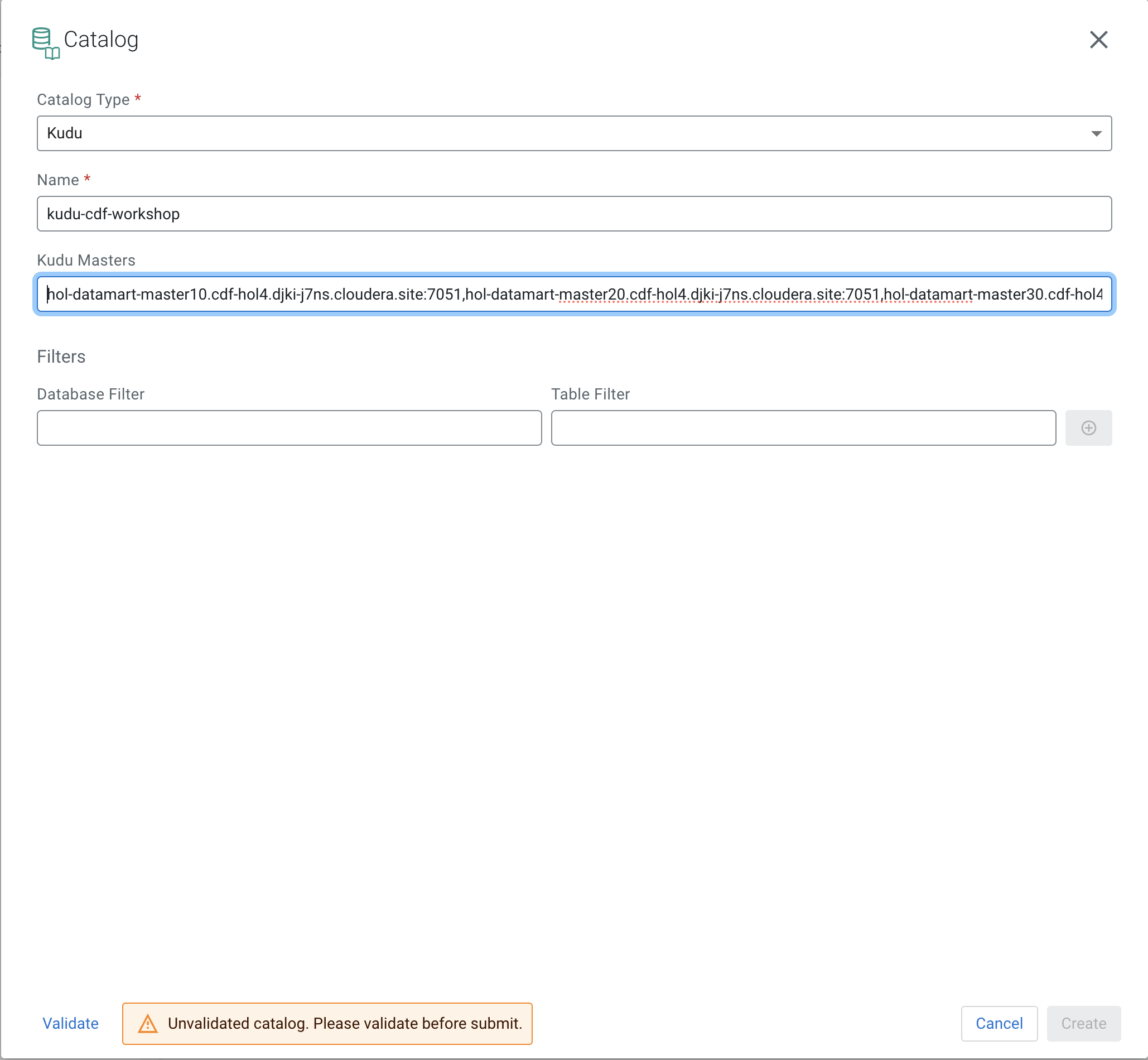This screenshot has width=1148, height=1060.
Task: Click the Table Filter label
Action: [590, 394]
